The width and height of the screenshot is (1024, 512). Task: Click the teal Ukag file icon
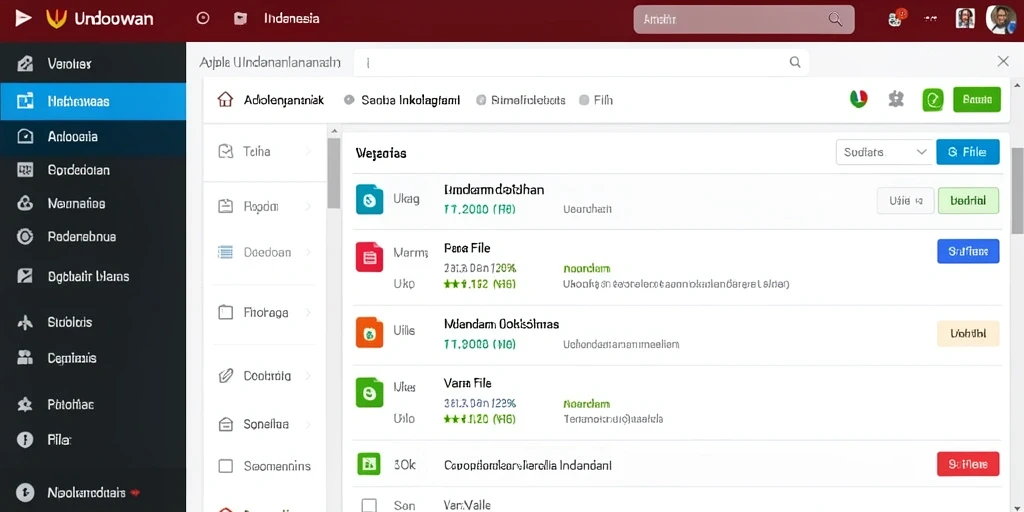(x=370, y=199)
